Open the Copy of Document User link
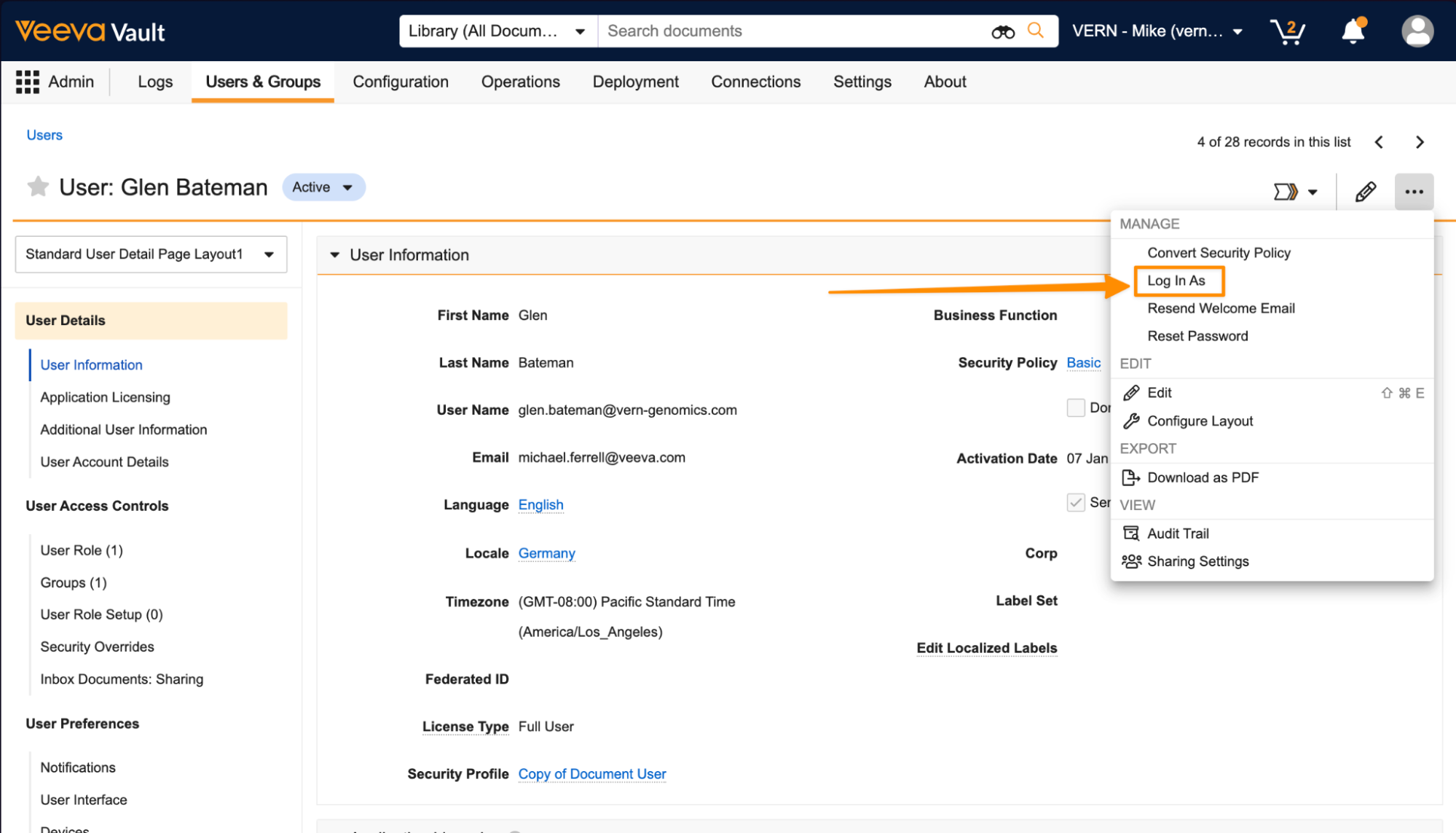The image size is (1456, 833). pyautogui.click(x=591, y=774)
